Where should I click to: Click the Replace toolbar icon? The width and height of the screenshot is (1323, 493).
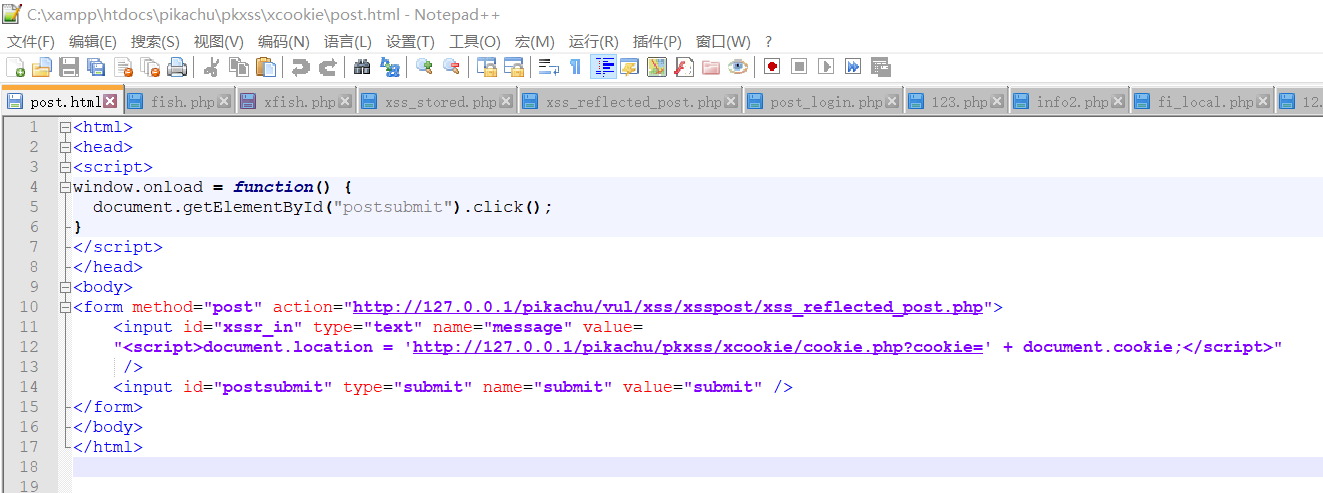coord(389,67)
